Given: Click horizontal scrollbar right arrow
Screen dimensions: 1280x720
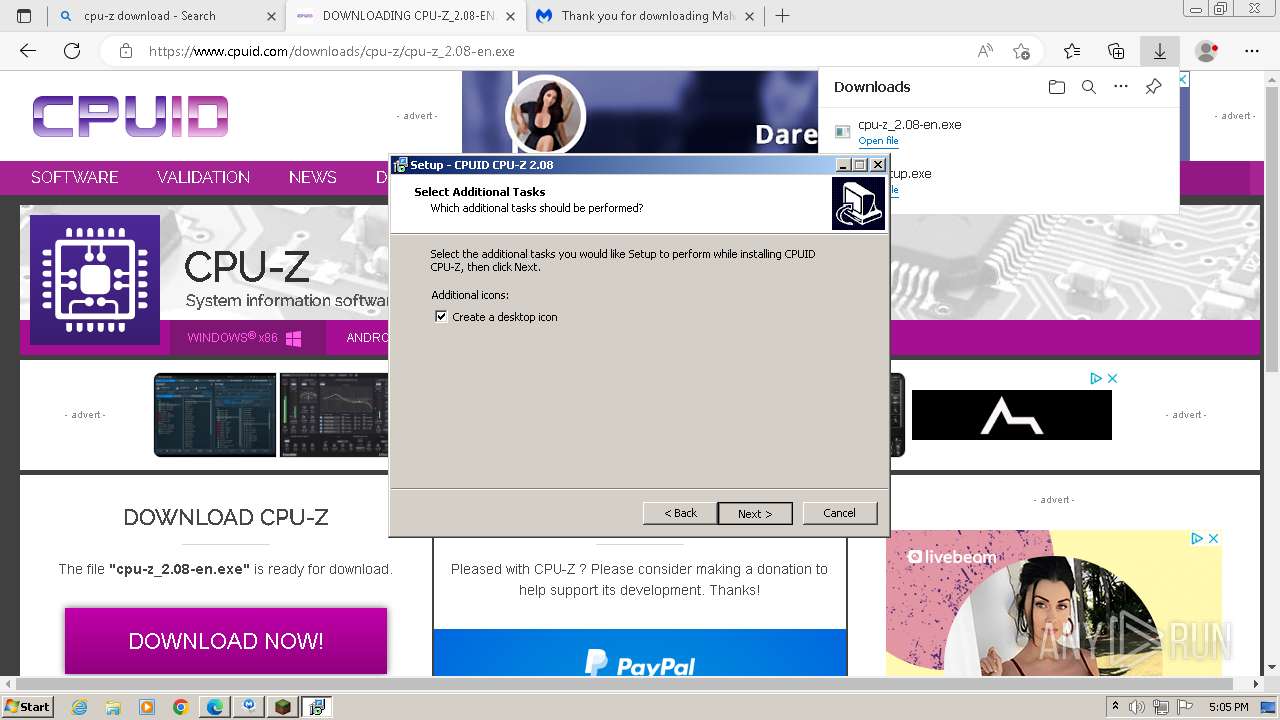Looking at the screenshot, I should [1256, 685].
